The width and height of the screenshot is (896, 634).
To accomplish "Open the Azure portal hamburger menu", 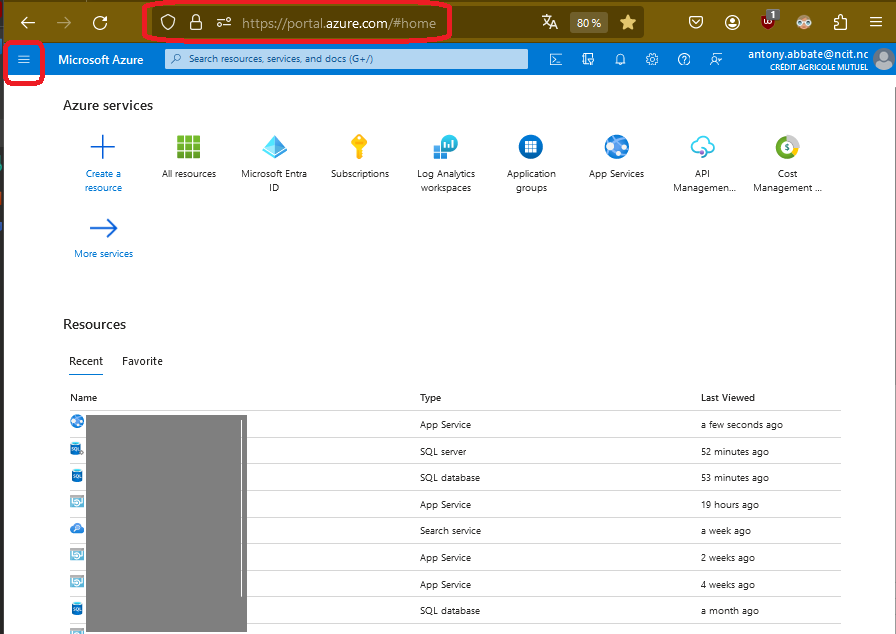I will (x=24, y=60).
